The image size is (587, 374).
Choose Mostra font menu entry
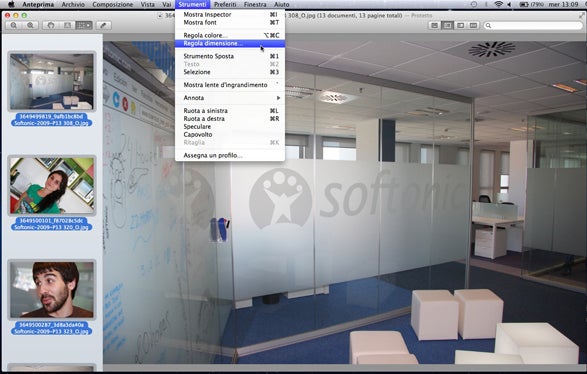(230, 22)
